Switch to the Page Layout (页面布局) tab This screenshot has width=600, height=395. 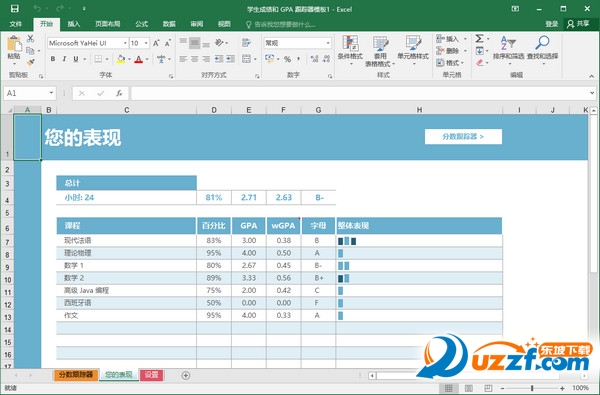coord(108,24)
